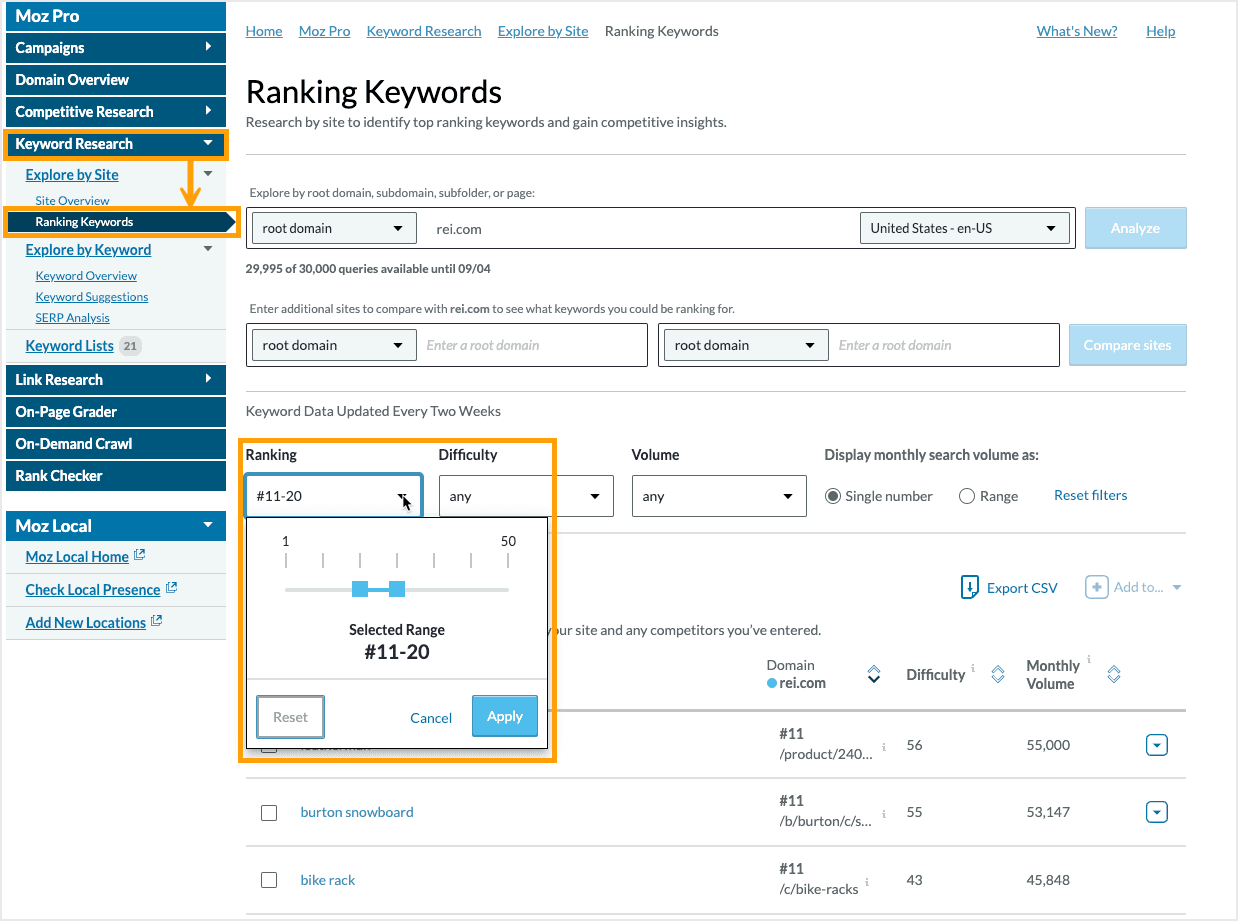Image resolution: width=1238 pixels, height=921 pixels.
Task: Check the burton snowboard checkbox
Action: (269, 813)
